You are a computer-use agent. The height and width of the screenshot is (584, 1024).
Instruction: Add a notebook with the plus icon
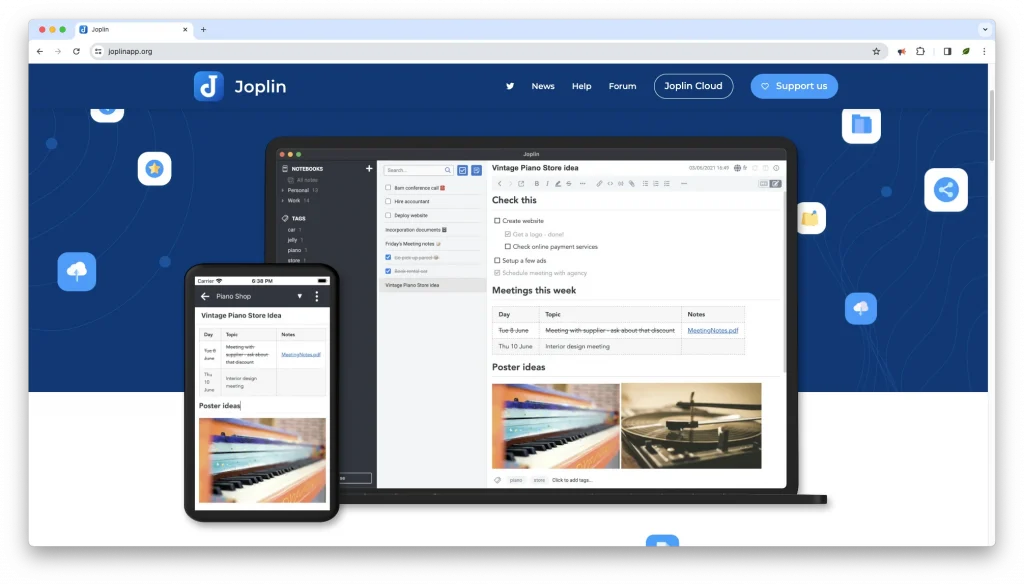[369, 169]
